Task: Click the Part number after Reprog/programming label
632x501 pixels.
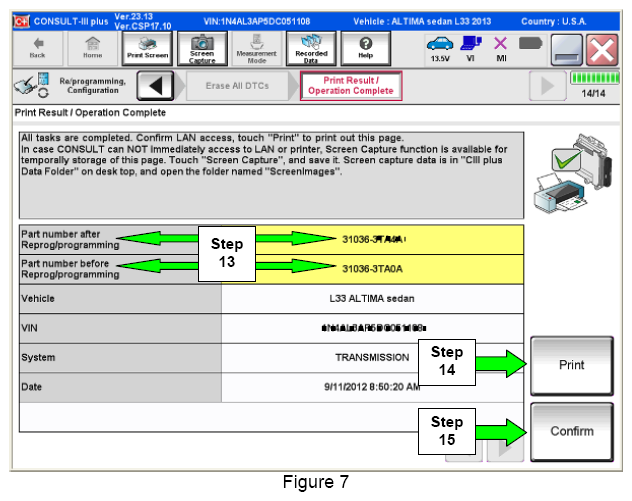Action: coord(70,239)
